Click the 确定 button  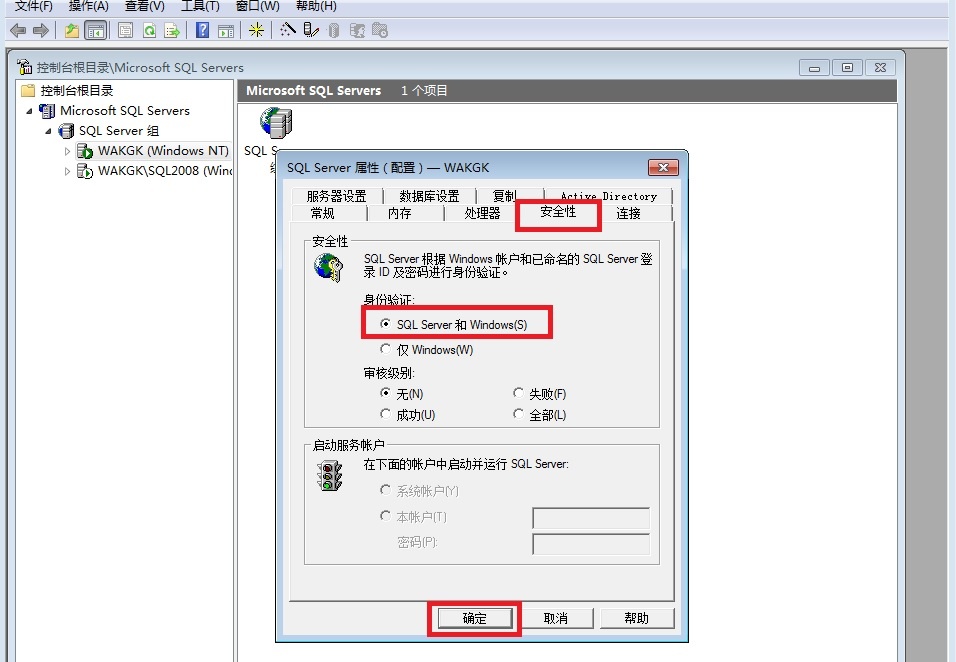pos(474,618)
